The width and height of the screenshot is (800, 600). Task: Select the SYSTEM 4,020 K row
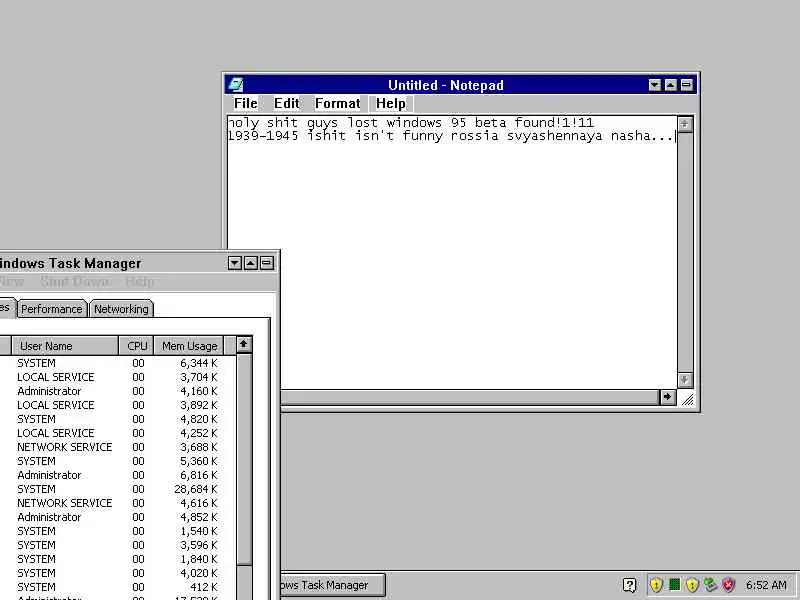tap(118, 573)
